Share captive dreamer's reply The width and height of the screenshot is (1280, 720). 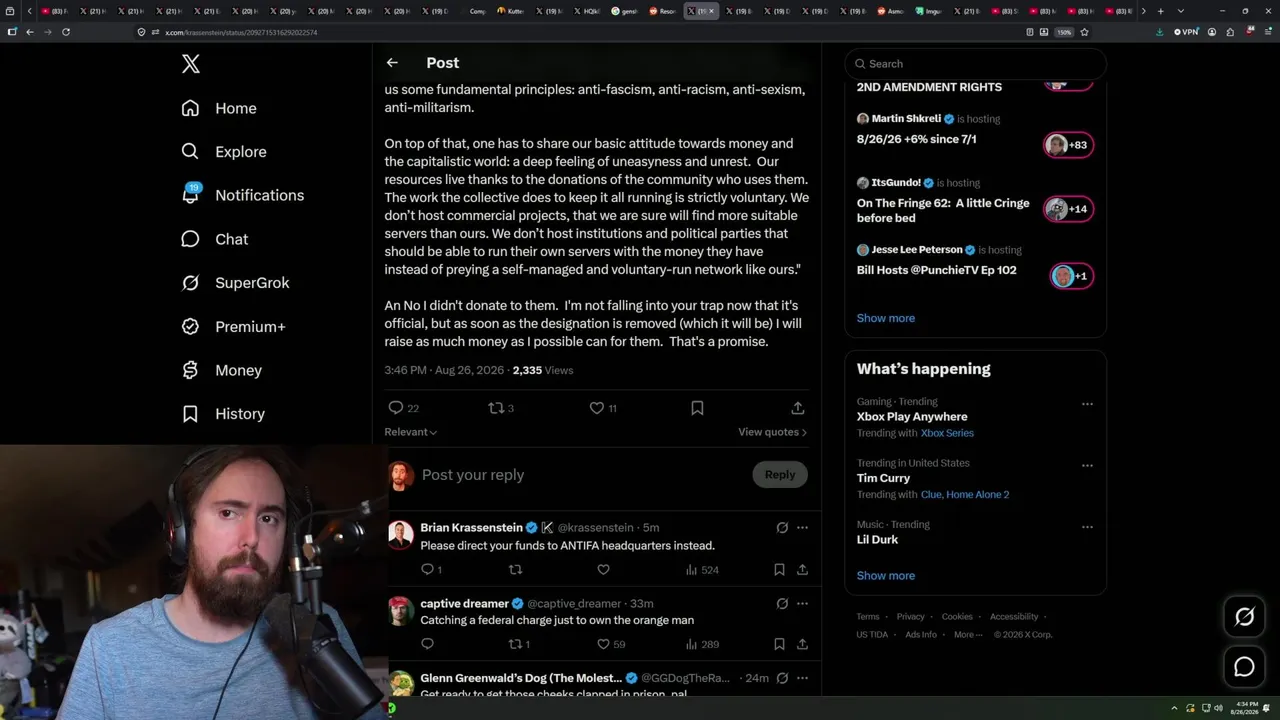click(x=802, y=644)
